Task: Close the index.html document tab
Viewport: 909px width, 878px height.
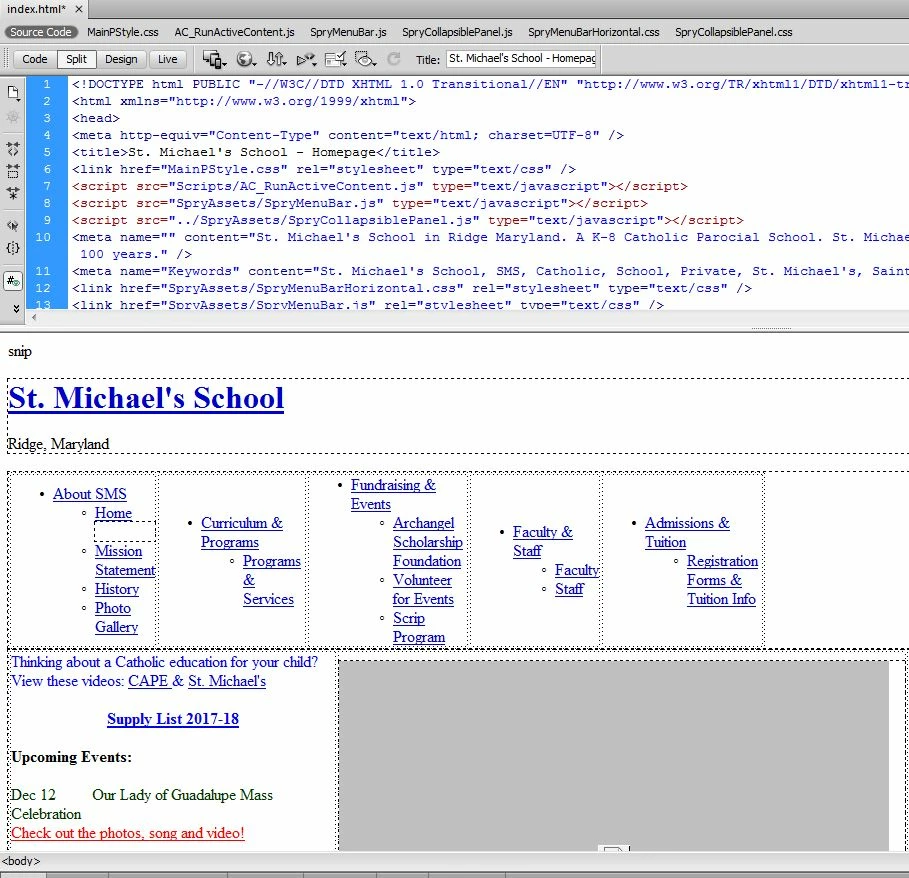Action: [79, 9]
